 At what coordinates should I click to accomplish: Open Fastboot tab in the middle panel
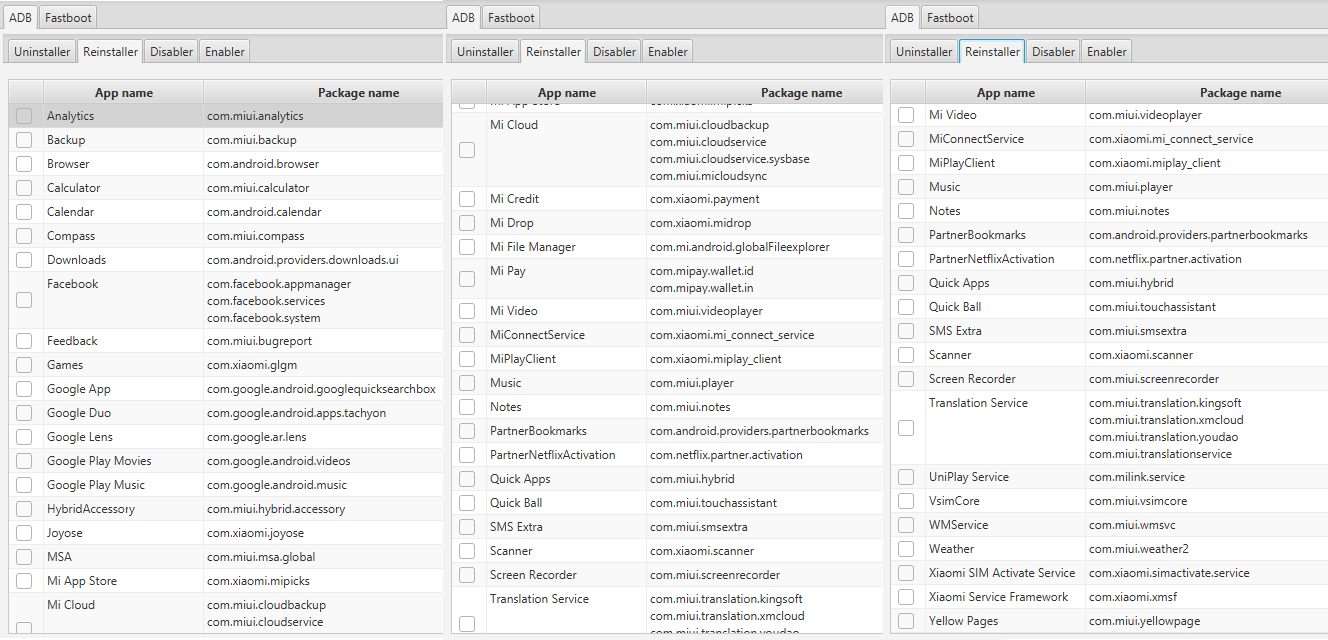tap(511, 17)
